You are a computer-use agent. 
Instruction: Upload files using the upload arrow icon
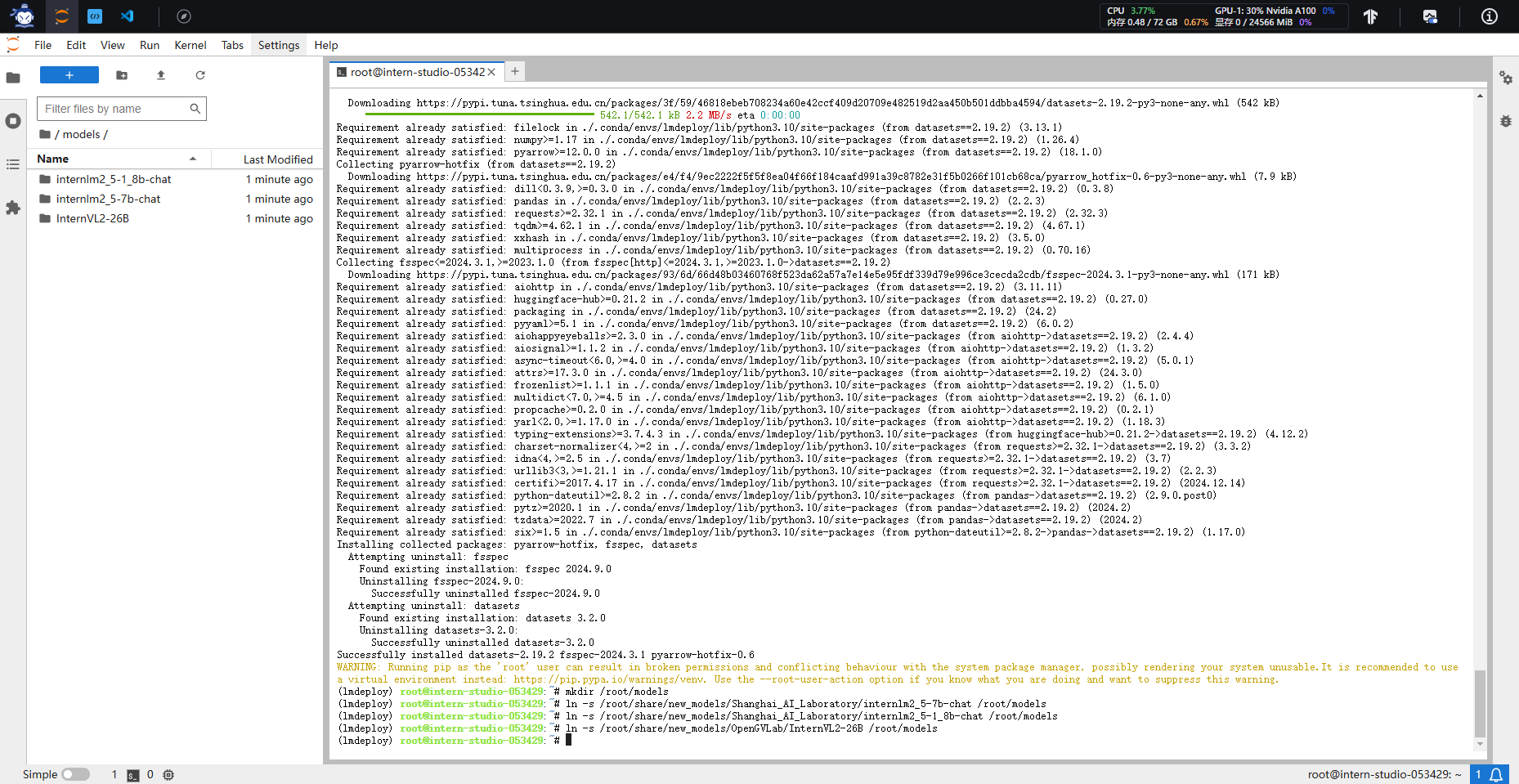click(x=161, y=75)
